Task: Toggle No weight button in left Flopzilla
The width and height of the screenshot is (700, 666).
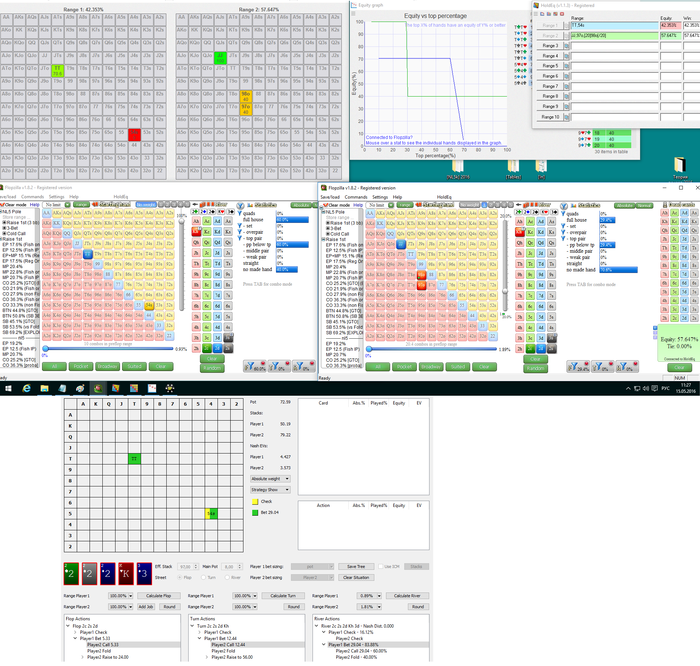Action: (x=146, y=204)
